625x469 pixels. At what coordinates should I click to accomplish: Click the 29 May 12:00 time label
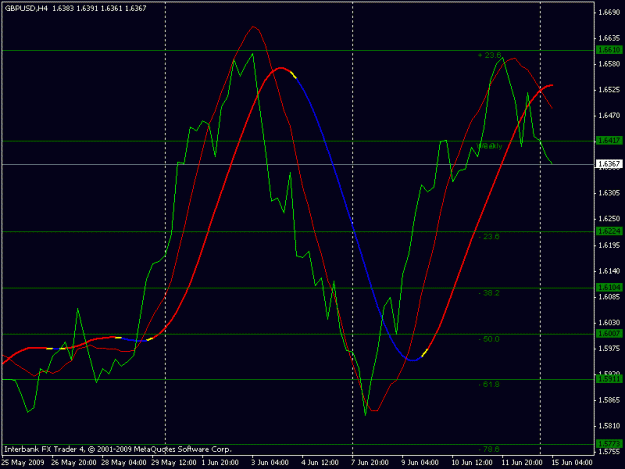[174, 463]
